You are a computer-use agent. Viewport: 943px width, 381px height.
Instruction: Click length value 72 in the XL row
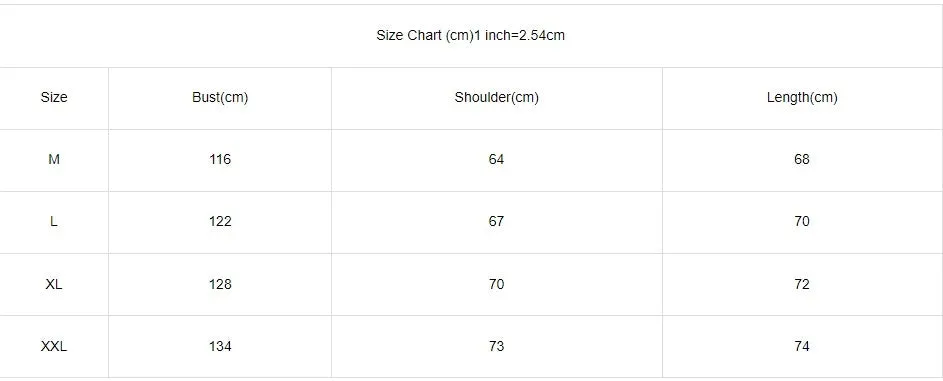tap(802, 284)
